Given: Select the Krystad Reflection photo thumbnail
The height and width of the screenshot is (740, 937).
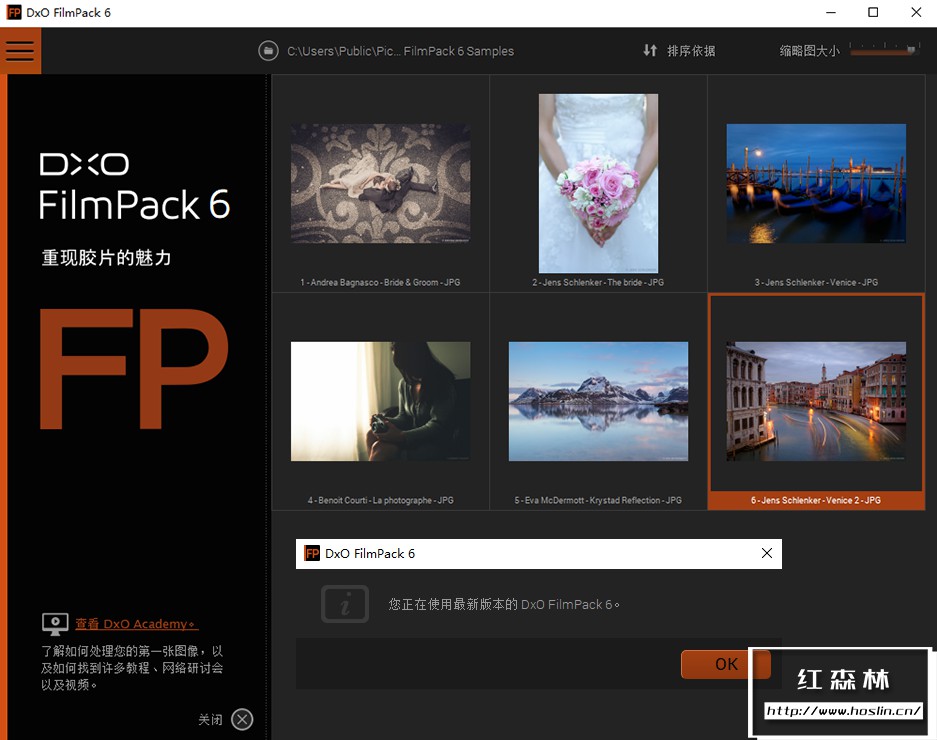Looking at the screenshot, I should point(598,401).
